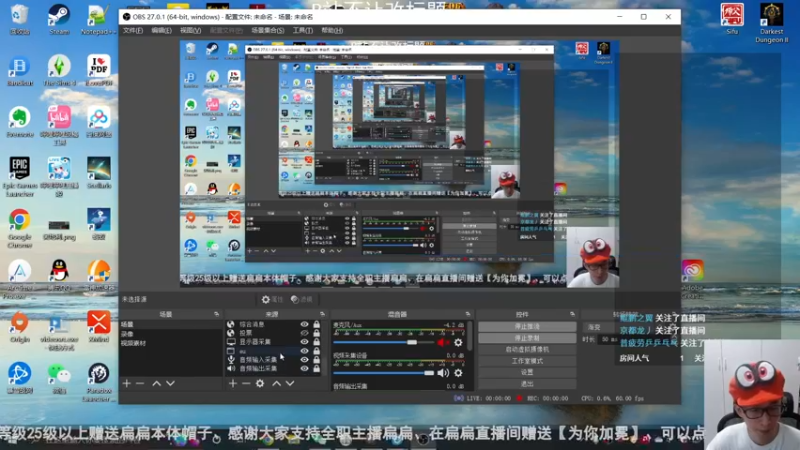Open the 编辑(E) menu
800x450 pixels.
point(161,31)
